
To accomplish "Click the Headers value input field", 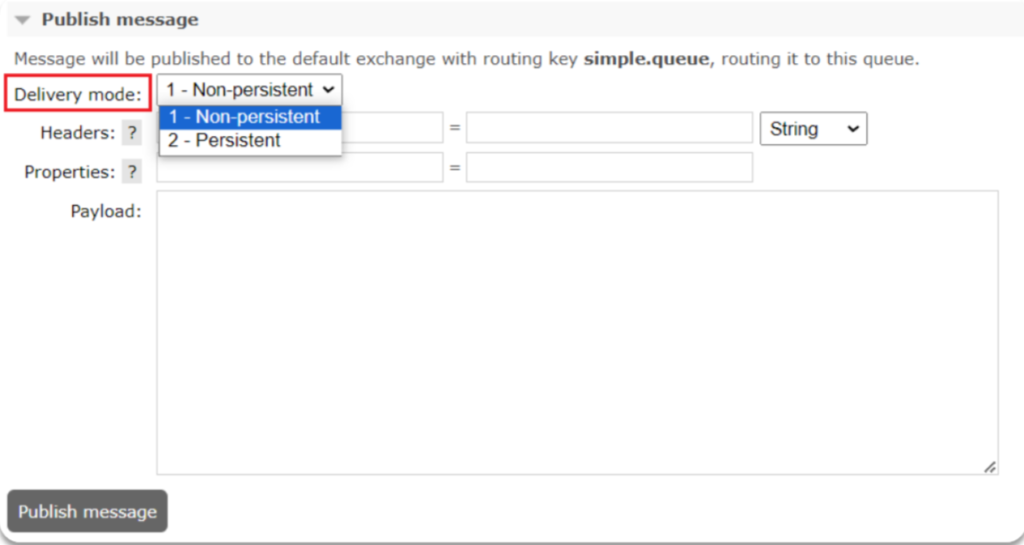I will click(609, 128).
